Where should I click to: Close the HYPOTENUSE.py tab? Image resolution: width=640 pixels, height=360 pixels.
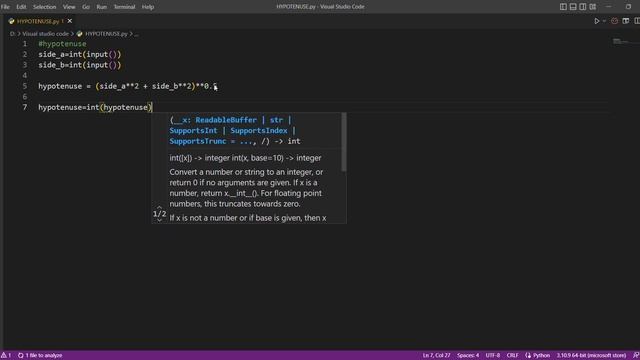(70, 21)
